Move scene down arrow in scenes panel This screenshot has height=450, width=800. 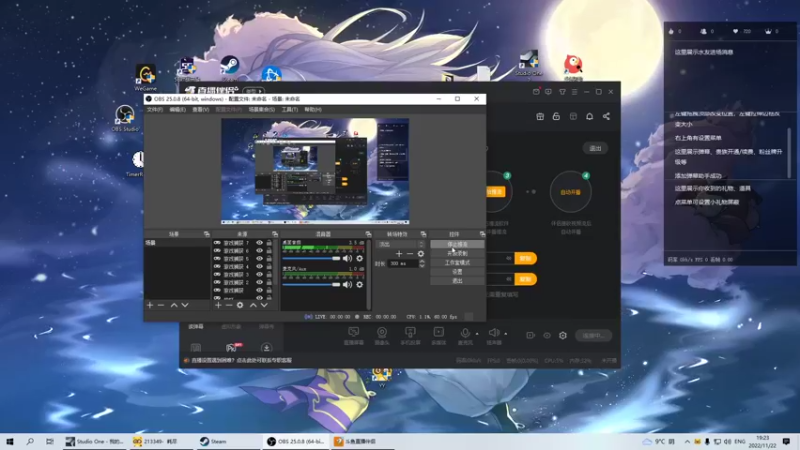point(185,305)
